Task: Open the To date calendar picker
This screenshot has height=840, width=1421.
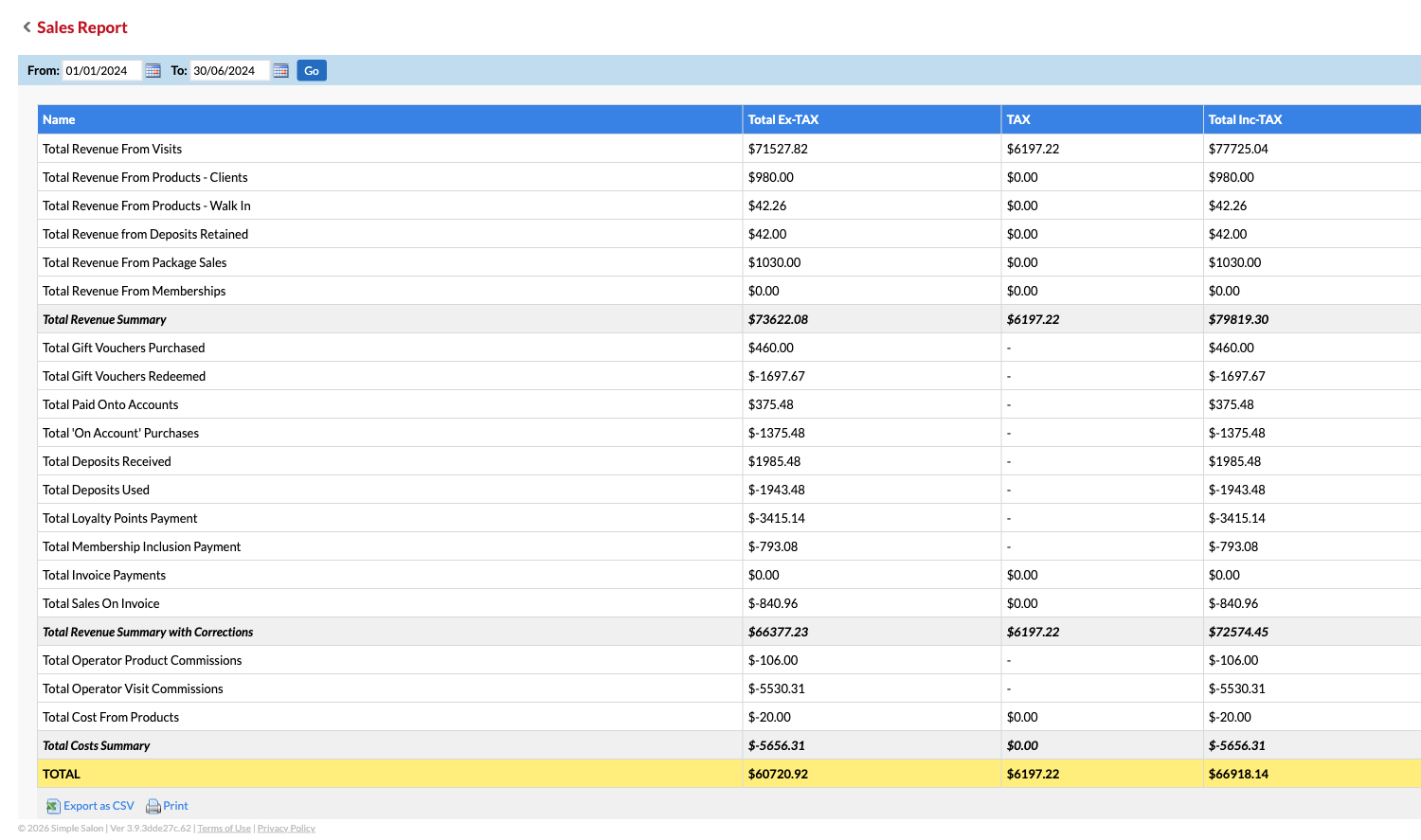Action: (x=279, y=70)
